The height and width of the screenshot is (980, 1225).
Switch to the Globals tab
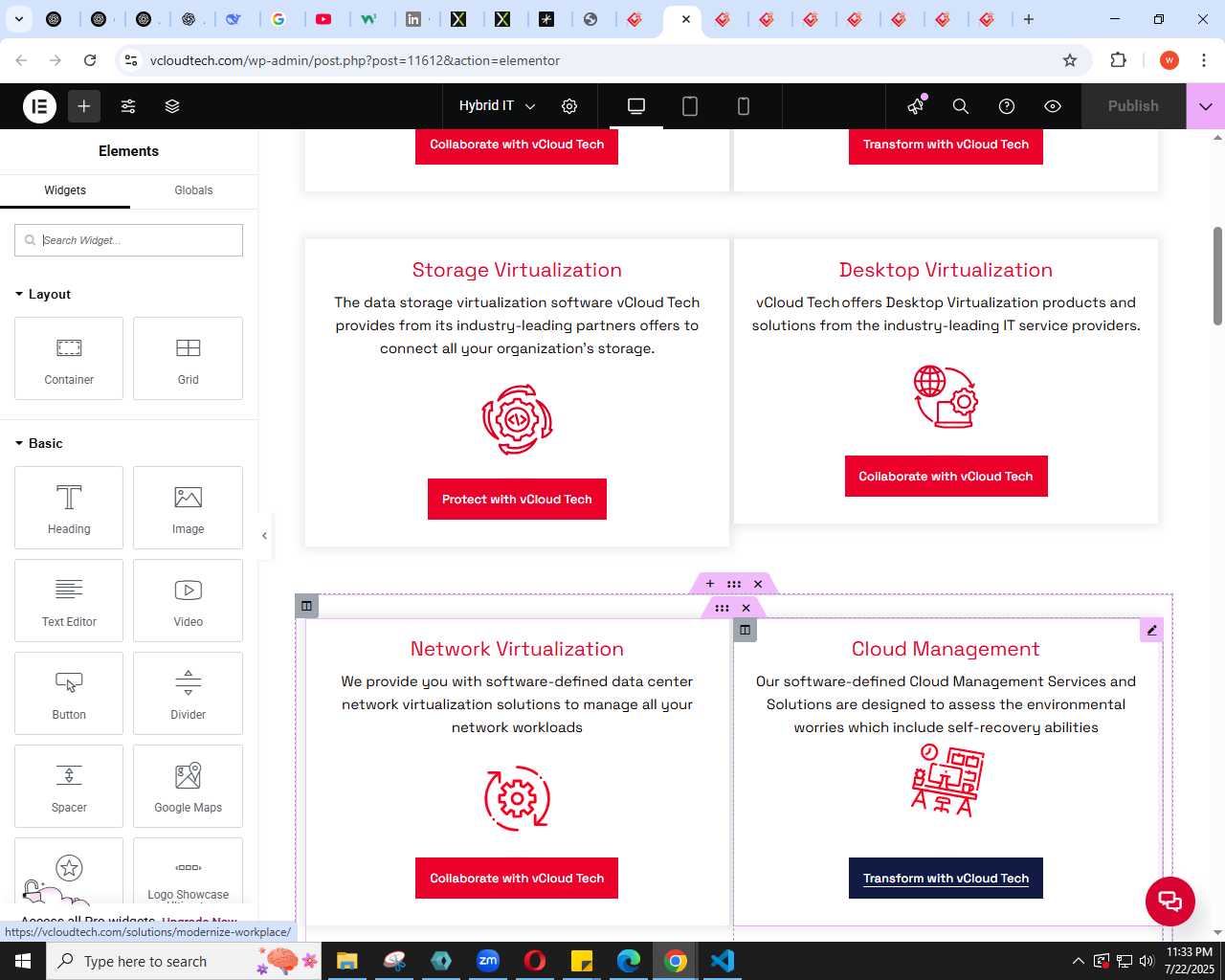(x=193, y=190)
